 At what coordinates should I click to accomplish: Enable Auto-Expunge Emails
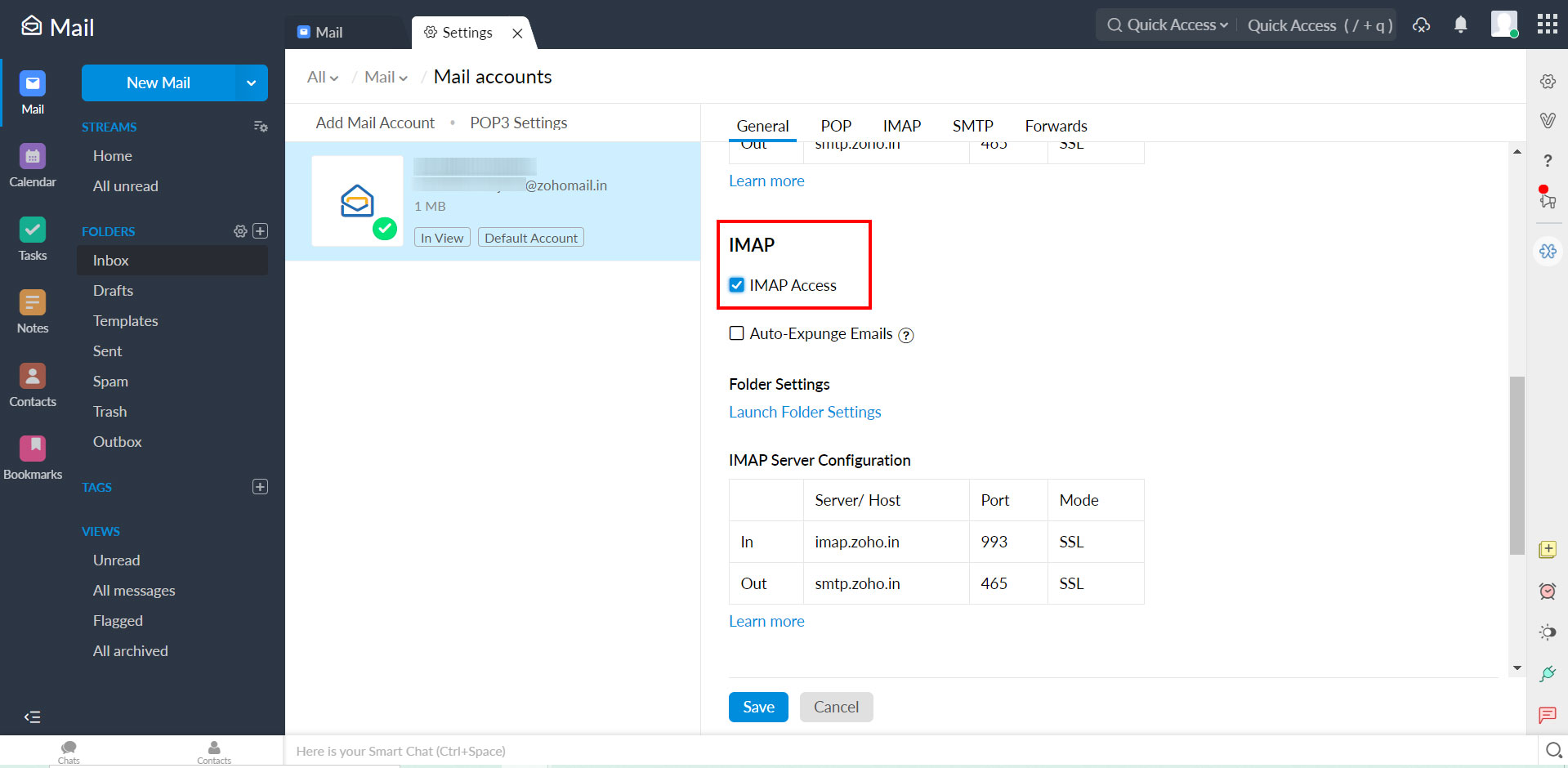[736, 333]
